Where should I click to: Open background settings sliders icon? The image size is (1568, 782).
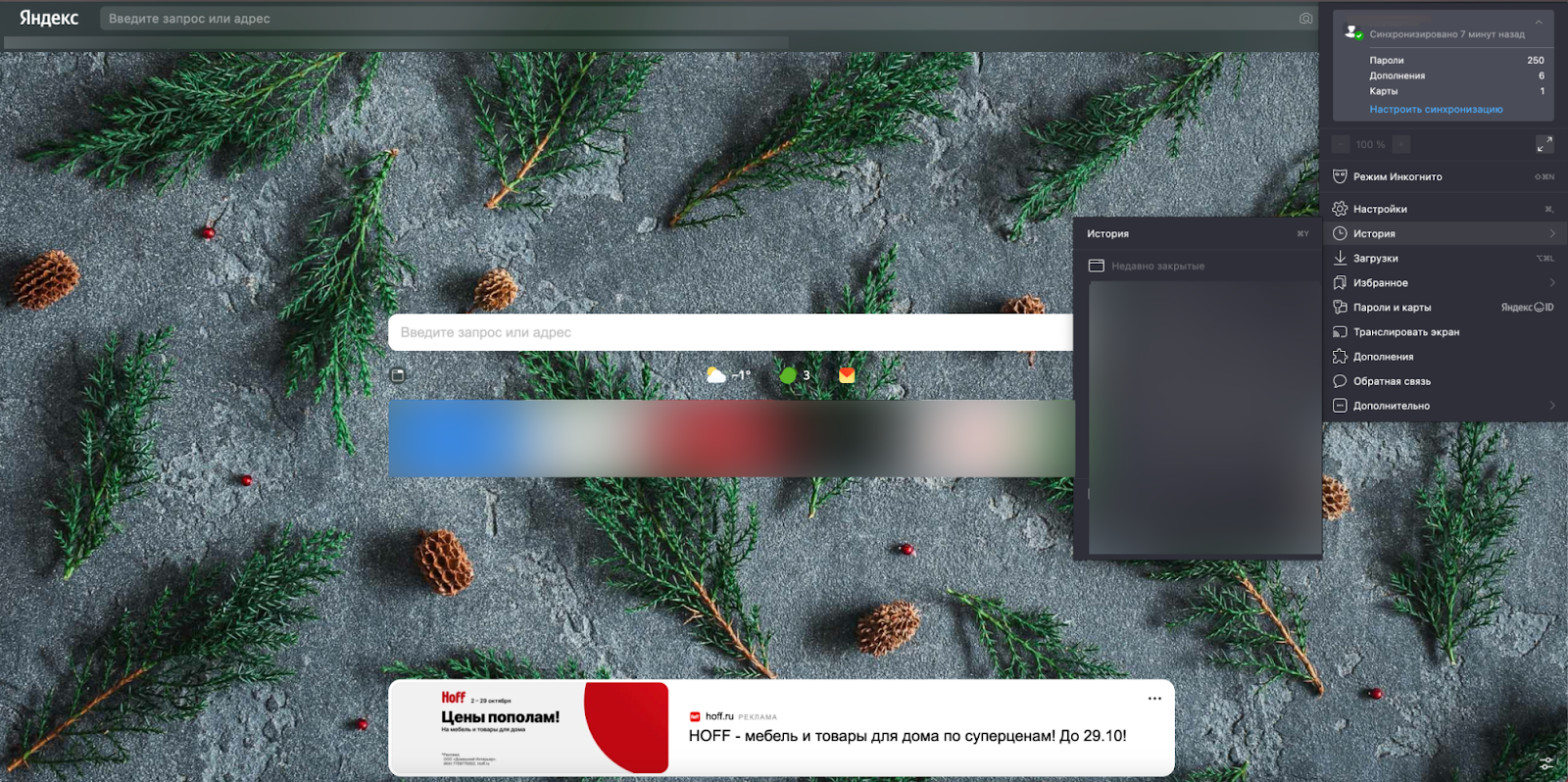(x=1545, y=763)
